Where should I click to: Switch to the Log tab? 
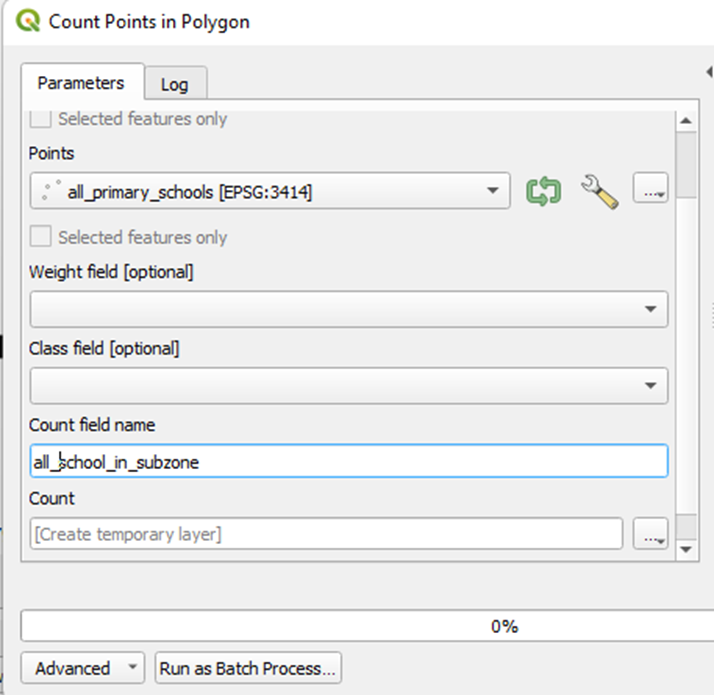click(174, 85)
